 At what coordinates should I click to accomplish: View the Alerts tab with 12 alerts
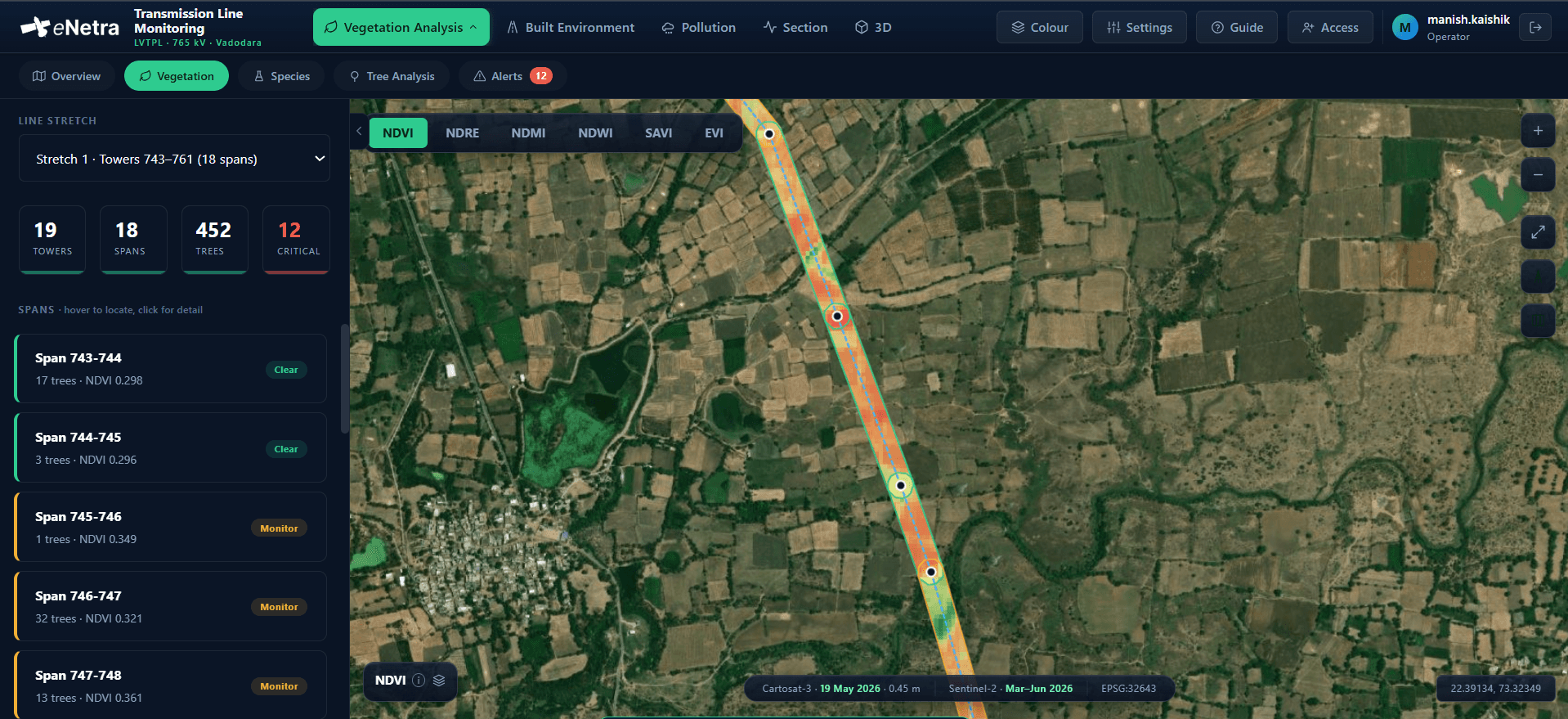(513, 76)
